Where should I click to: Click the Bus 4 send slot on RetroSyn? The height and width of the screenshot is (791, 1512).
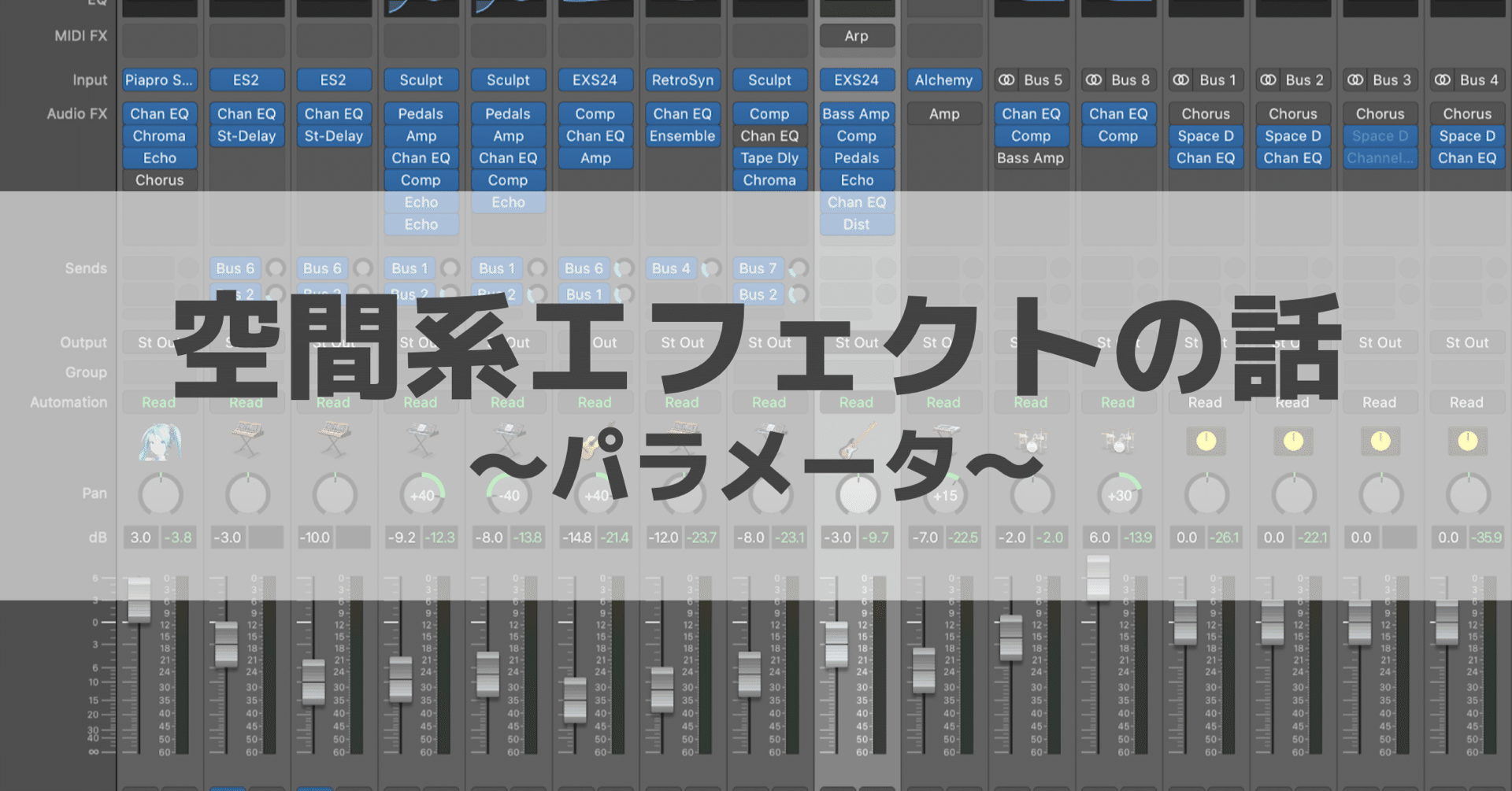671,268
